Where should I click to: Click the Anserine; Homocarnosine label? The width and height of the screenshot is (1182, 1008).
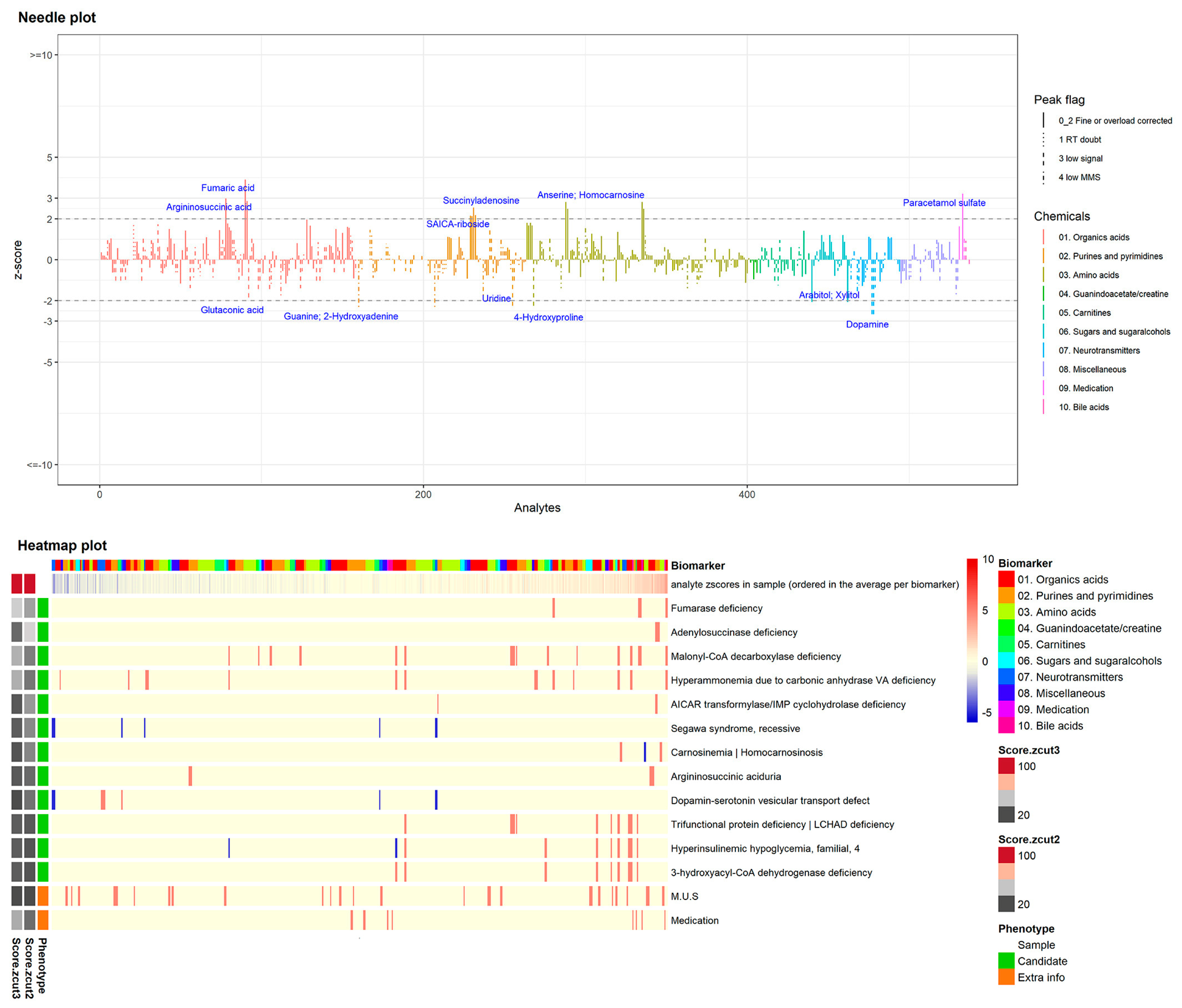click(x=590, y=195)
